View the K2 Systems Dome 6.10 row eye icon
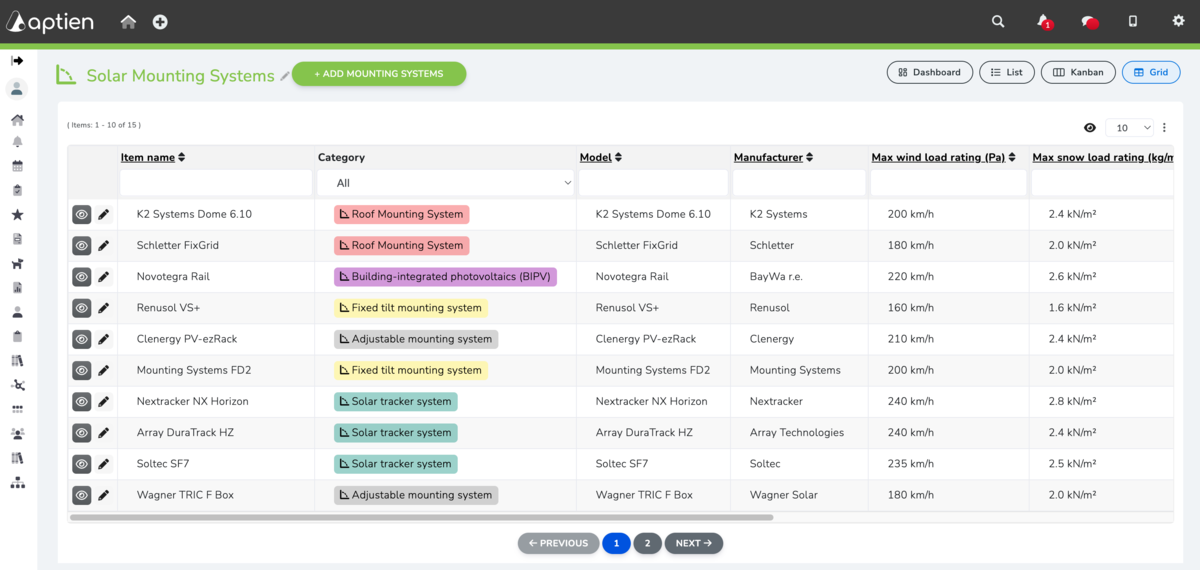 (x=82, y=215)
